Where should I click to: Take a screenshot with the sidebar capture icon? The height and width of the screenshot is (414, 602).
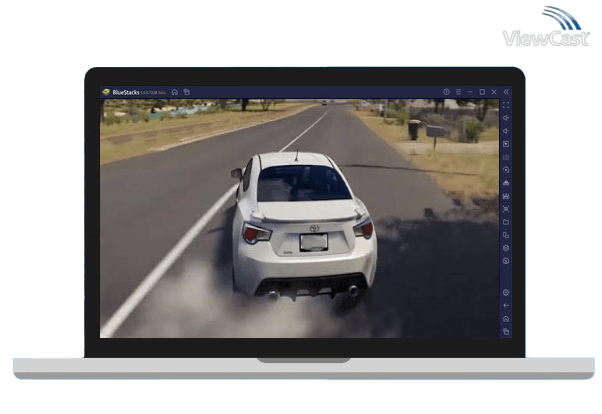pos(506,209)
